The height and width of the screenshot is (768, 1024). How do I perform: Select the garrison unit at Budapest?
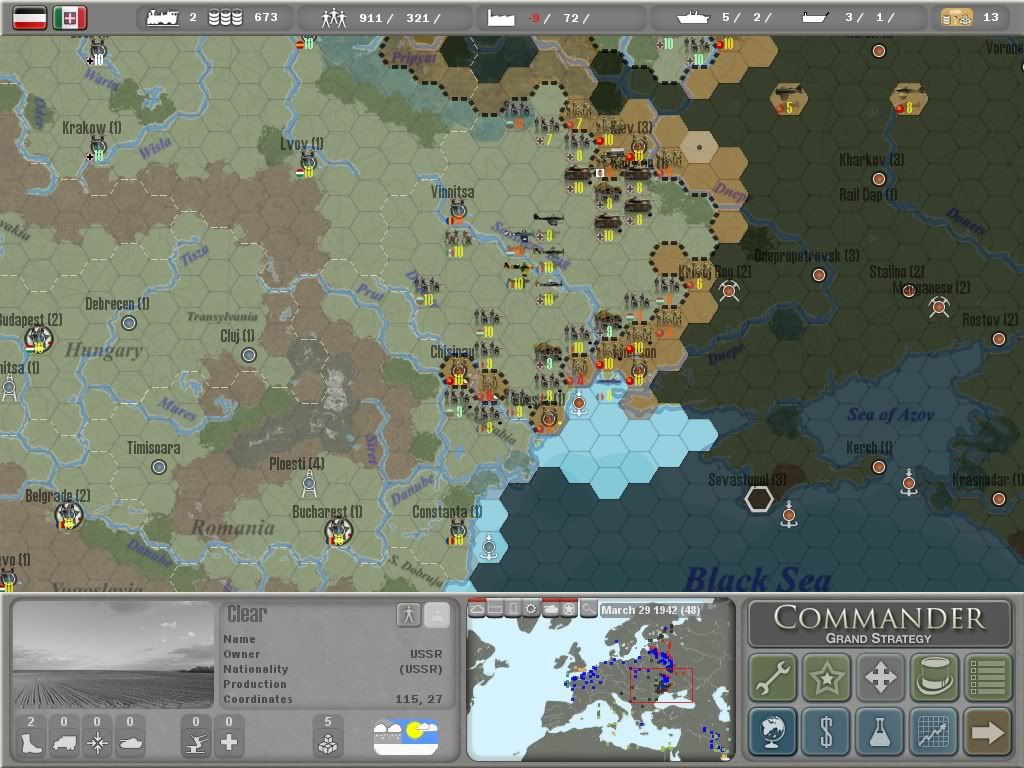(38, 338)
